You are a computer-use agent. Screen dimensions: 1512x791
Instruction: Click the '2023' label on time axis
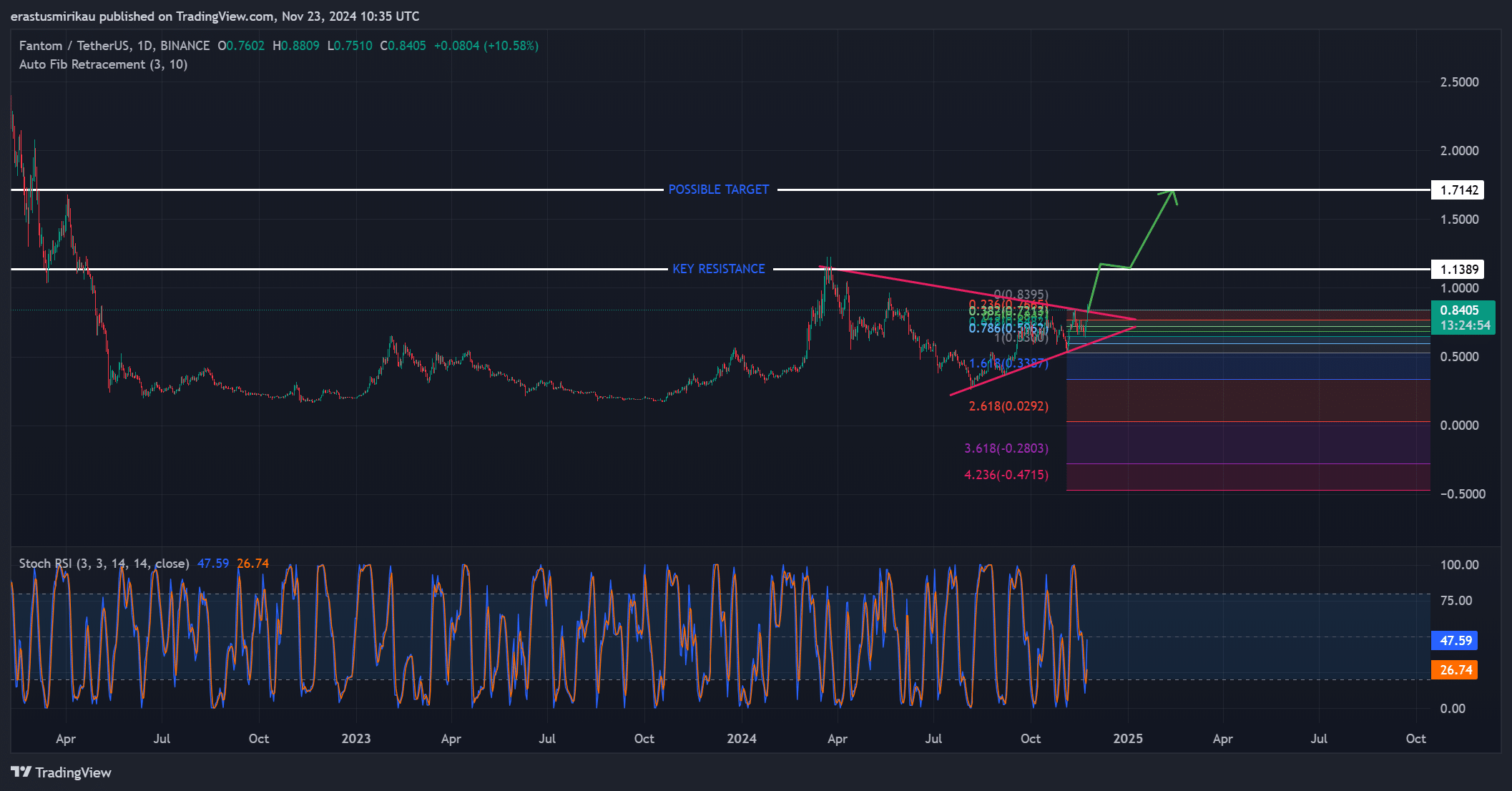point(356,739)
